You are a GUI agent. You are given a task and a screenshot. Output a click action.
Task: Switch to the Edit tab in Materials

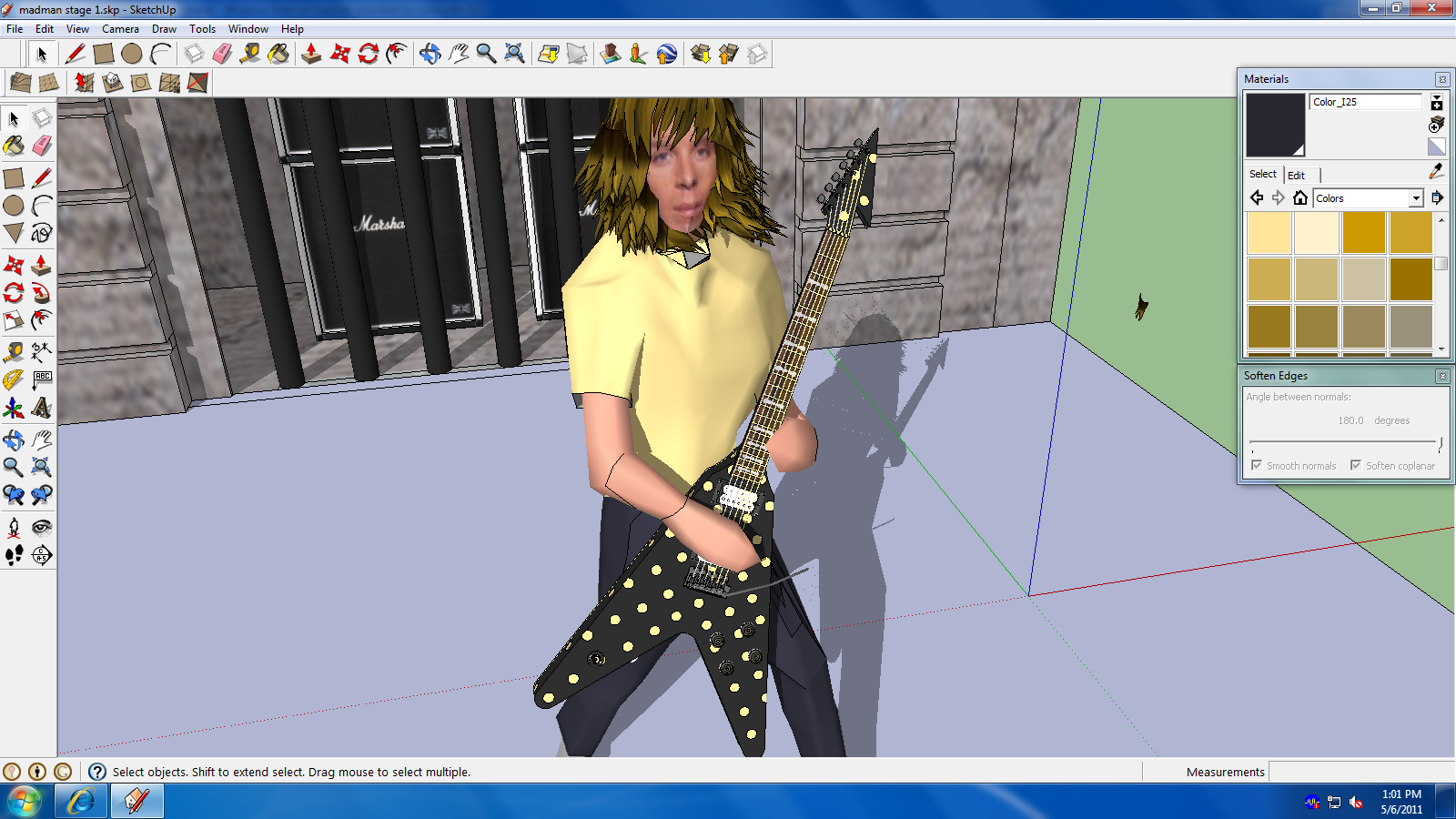[x=1296, y=175]
